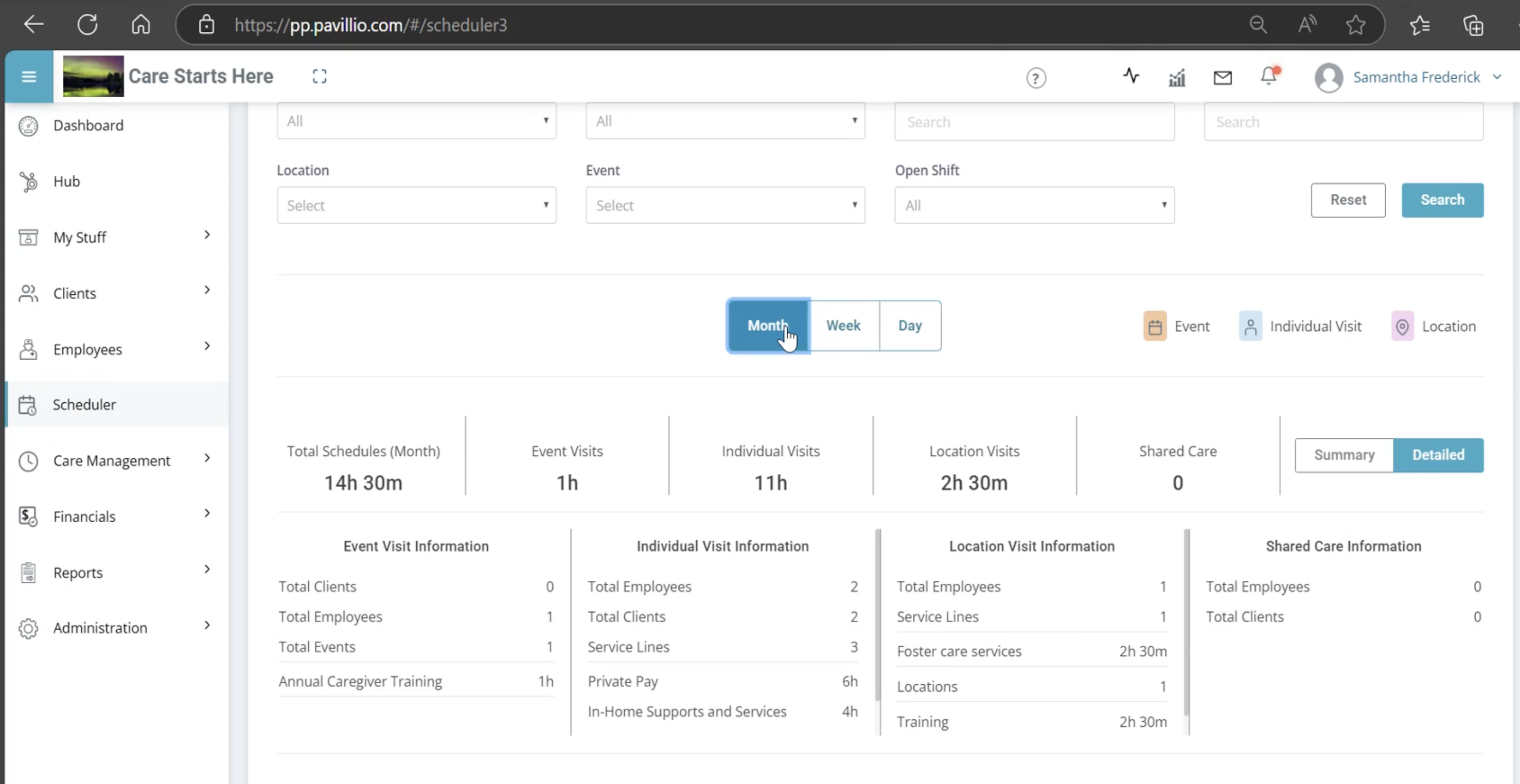Image resolution: width=1520 pixels, height=784 pixels.
Task: Open Care Management section
Action: click(112, 460)
